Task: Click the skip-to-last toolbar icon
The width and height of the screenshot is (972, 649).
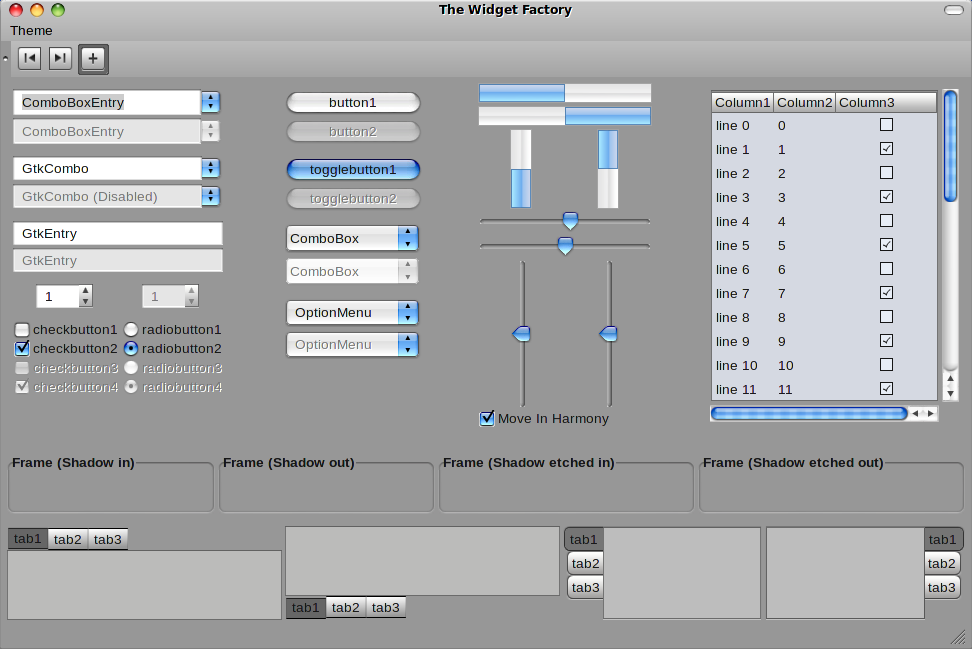Action: point(60,59)
